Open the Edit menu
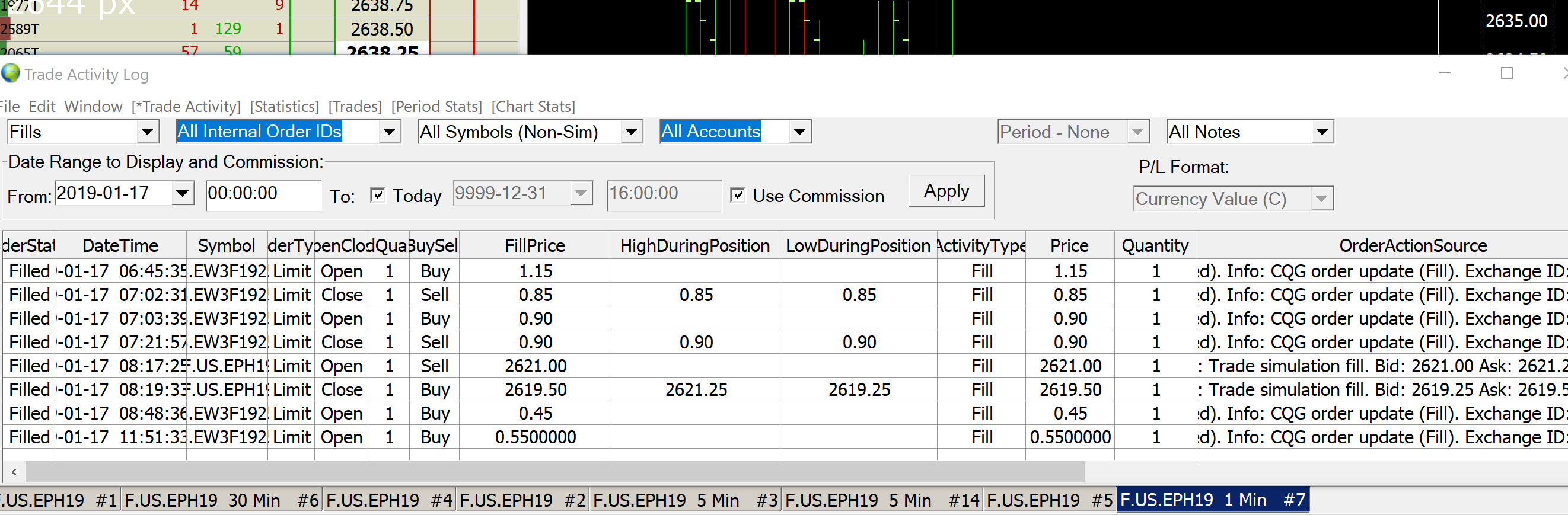 point(42,107)
